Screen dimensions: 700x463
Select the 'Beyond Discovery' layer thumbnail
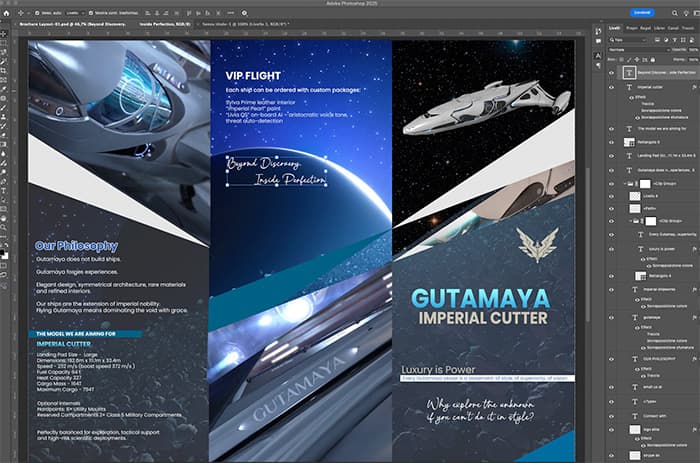tap(628, 73)
